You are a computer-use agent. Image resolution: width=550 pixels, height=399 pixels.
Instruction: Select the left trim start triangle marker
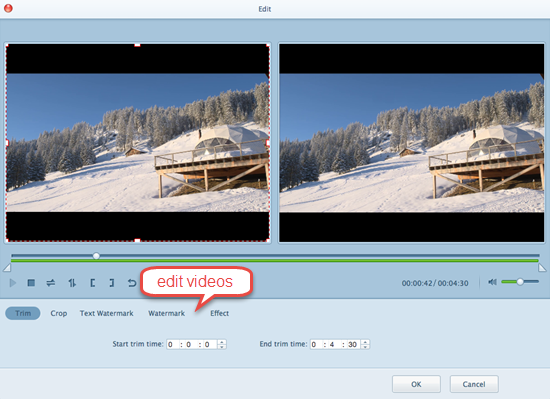(x=7, y=268)
